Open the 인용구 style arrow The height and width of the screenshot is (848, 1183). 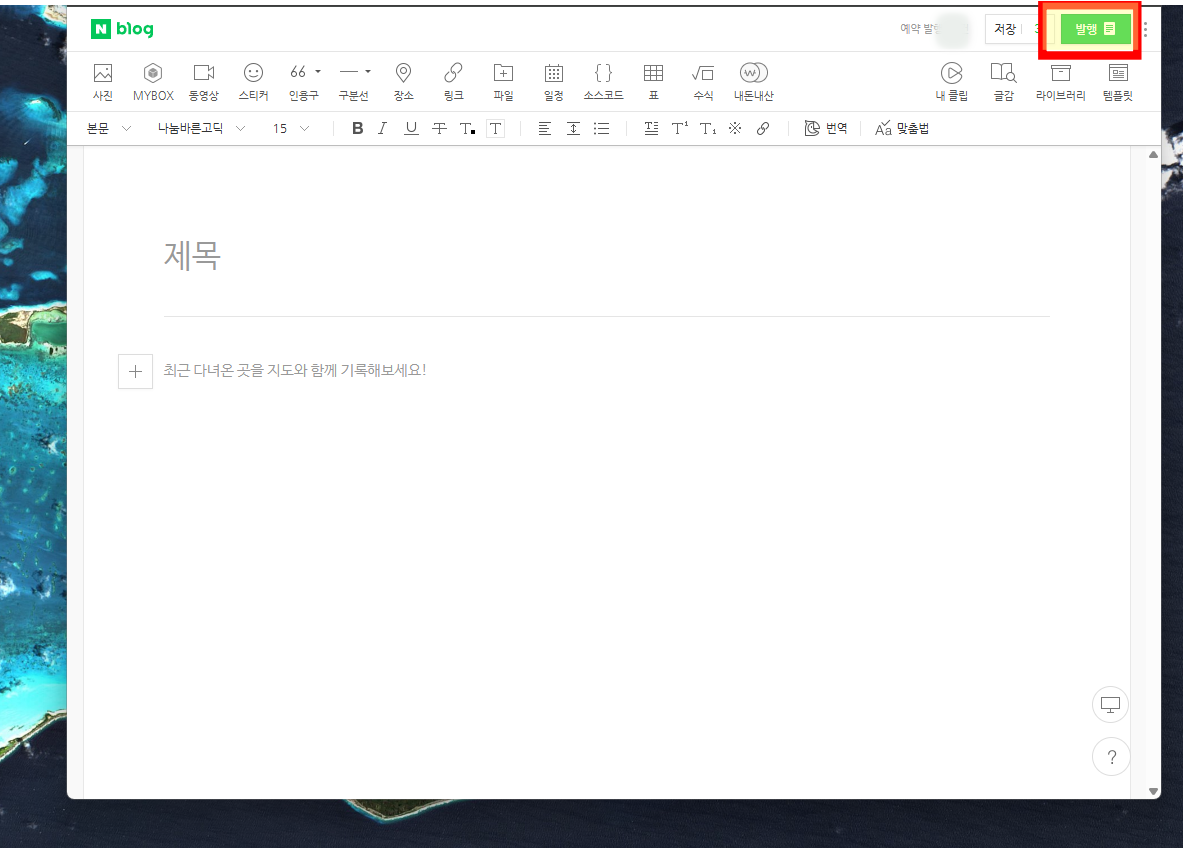318,72
